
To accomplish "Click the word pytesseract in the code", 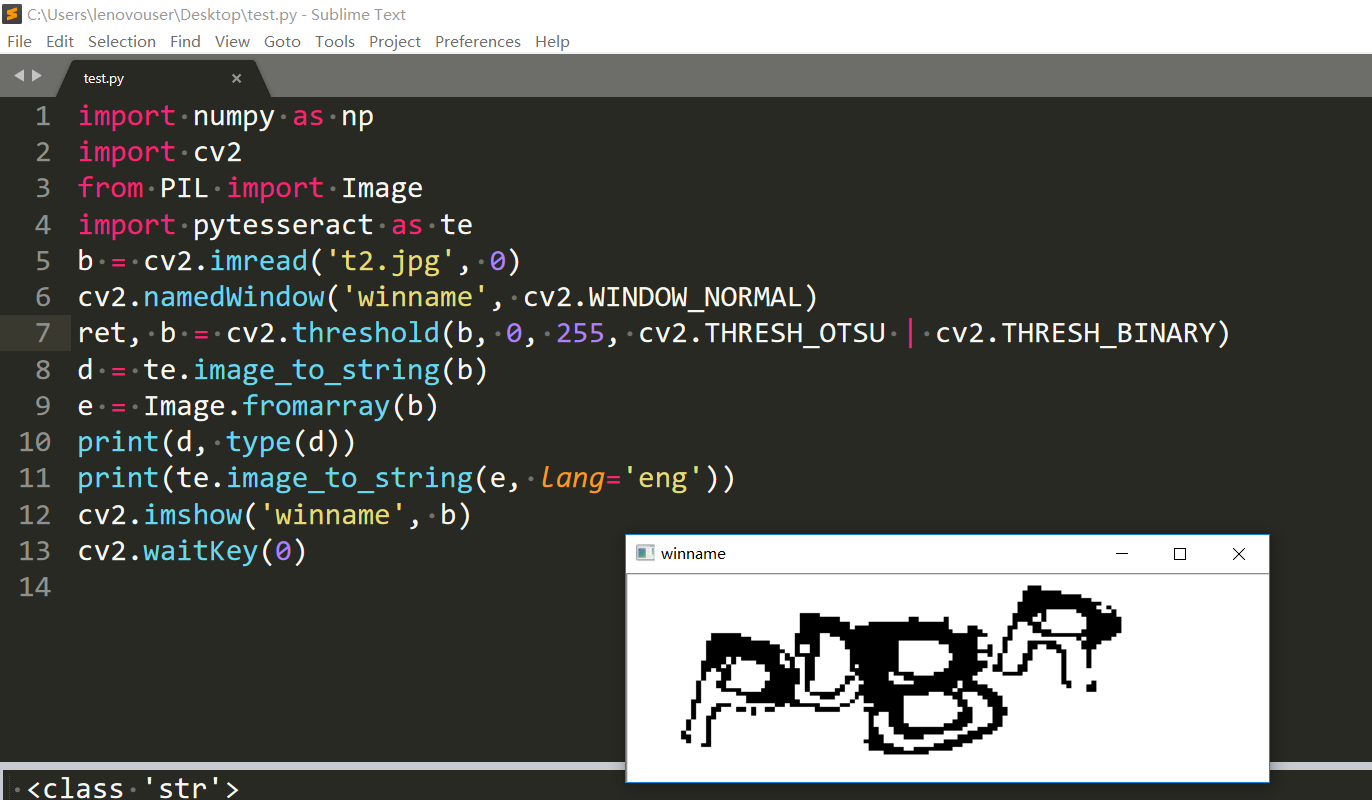I will point(283,226).
